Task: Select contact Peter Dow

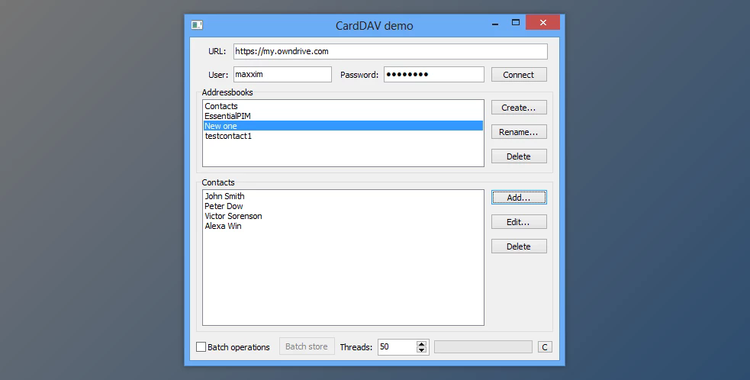Action: (x=343, y=206)
